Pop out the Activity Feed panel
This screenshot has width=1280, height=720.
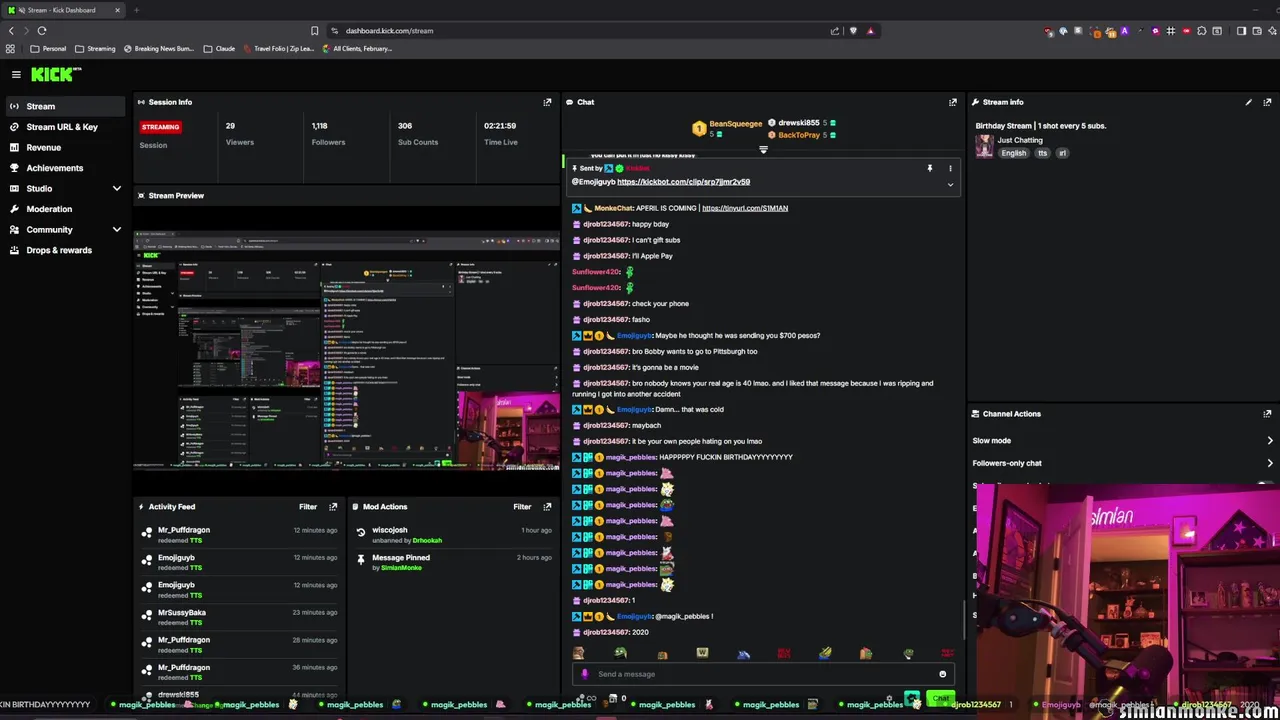333,507
